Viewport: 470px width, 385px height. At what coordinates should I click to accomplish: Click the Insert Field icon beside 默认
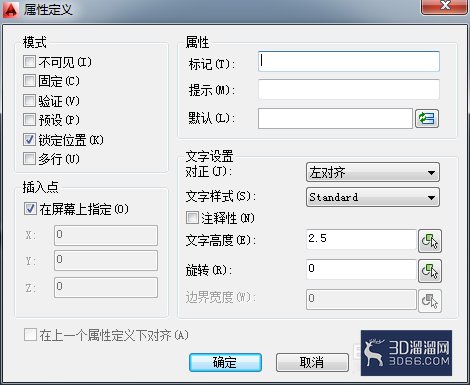coord(427,118)
